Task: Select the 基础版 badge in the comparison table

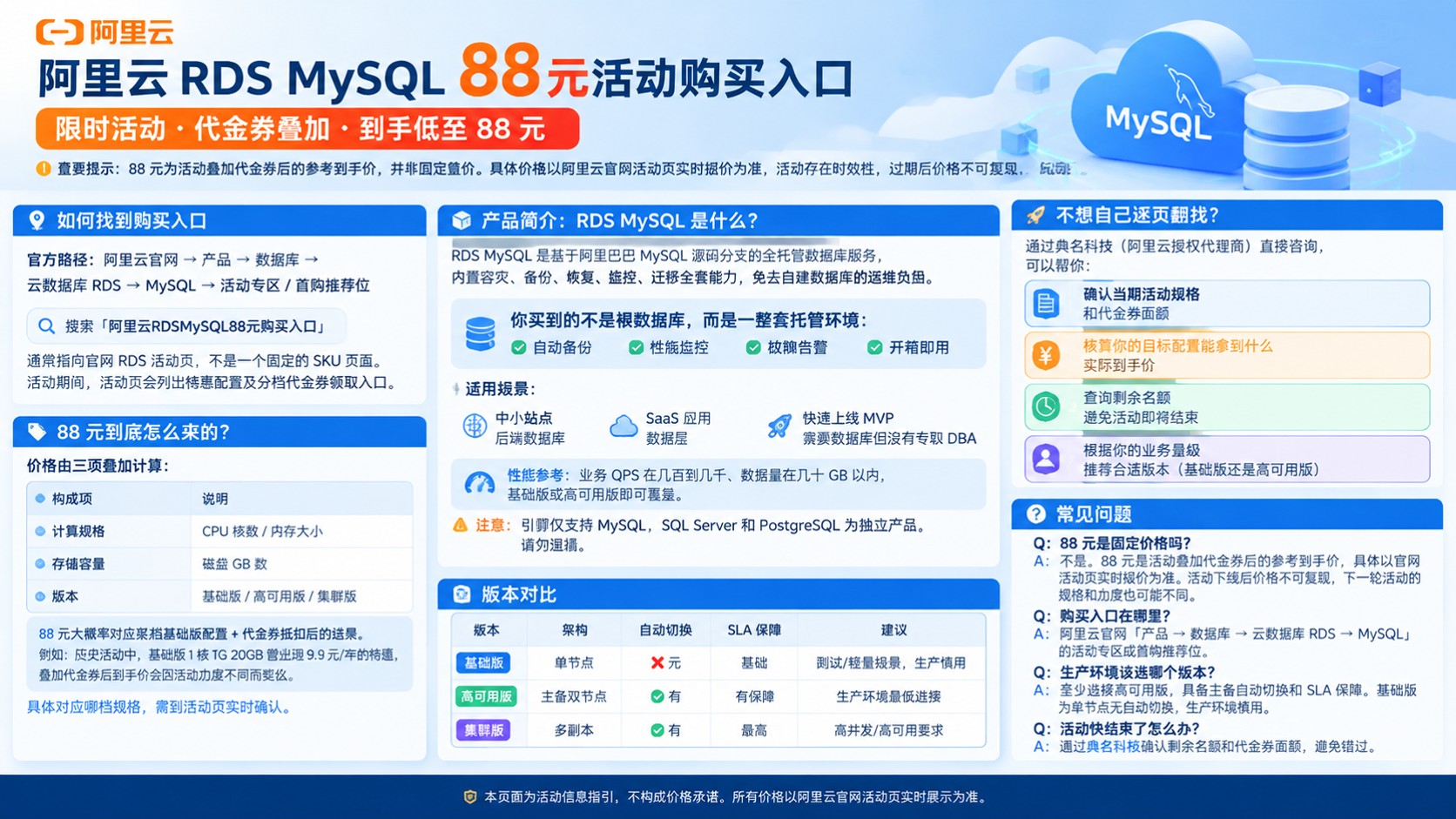Action: tap(483, 663)
